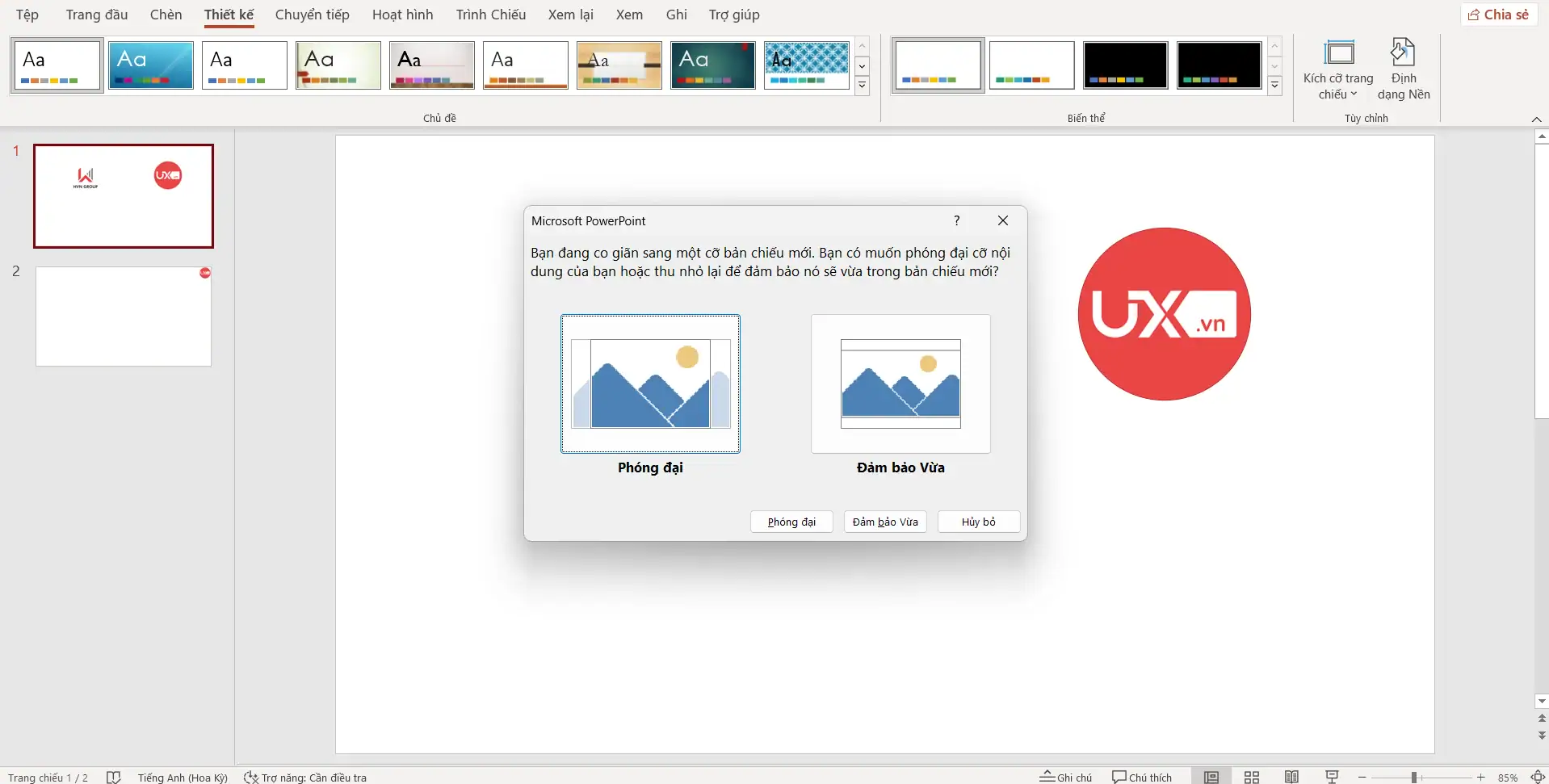Click the small Phóng đại button
Viewport: 1549px width, 784px height.
pos(791,522)
